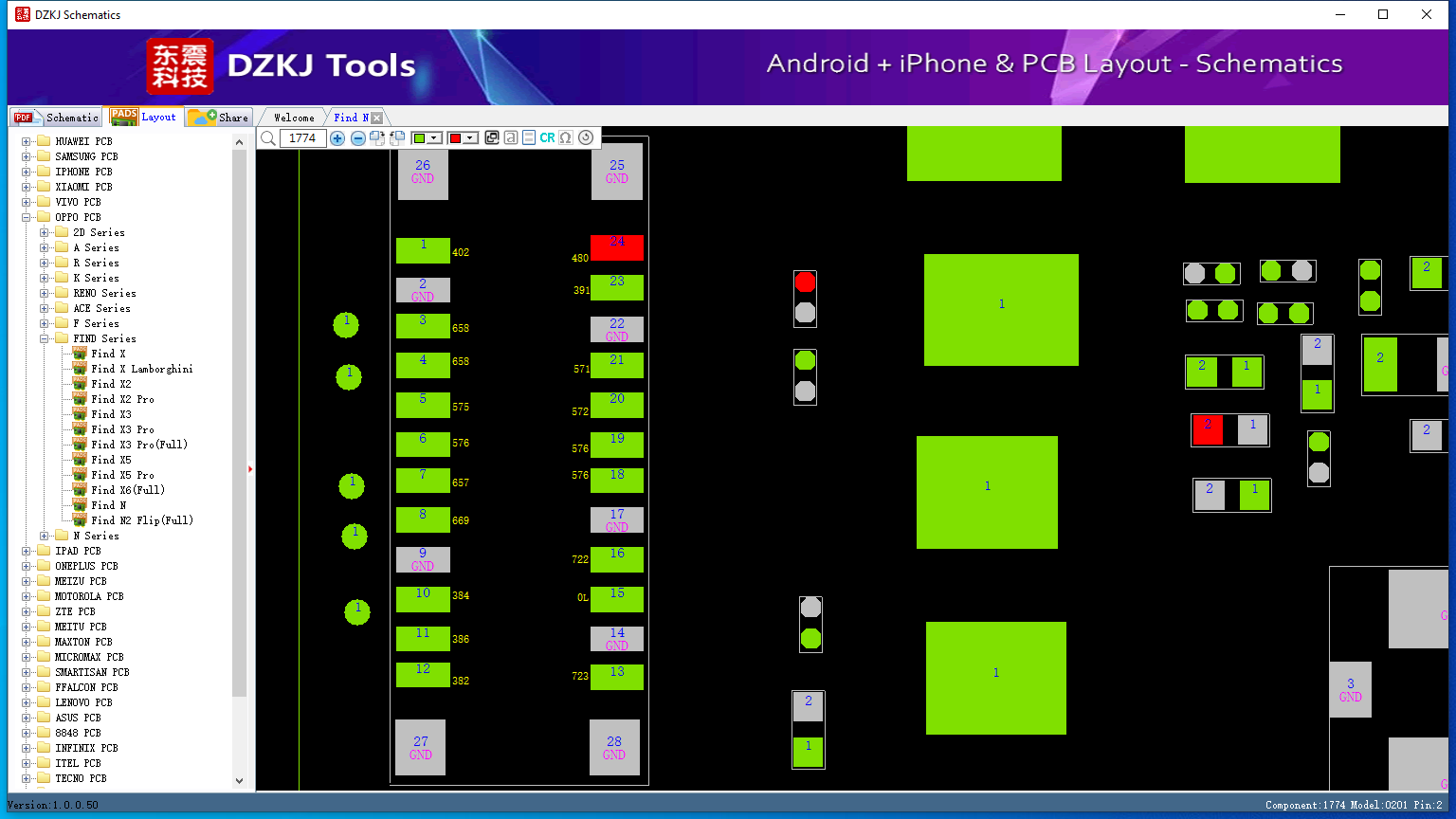Close the Find N document tab
Viewport: 1456px width, 819px height.
[x=377, y=118]
